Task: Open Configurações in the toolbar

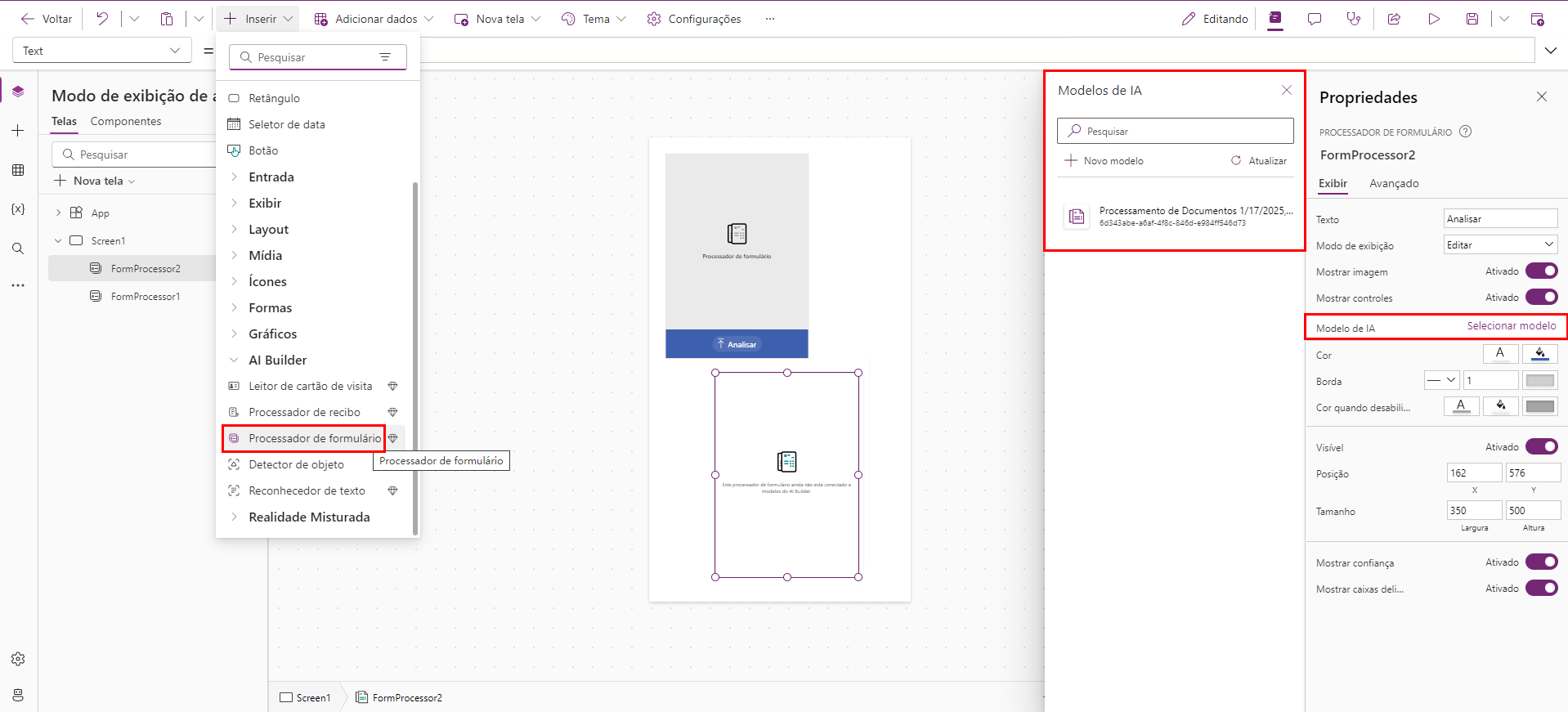Action: (694, 19)
